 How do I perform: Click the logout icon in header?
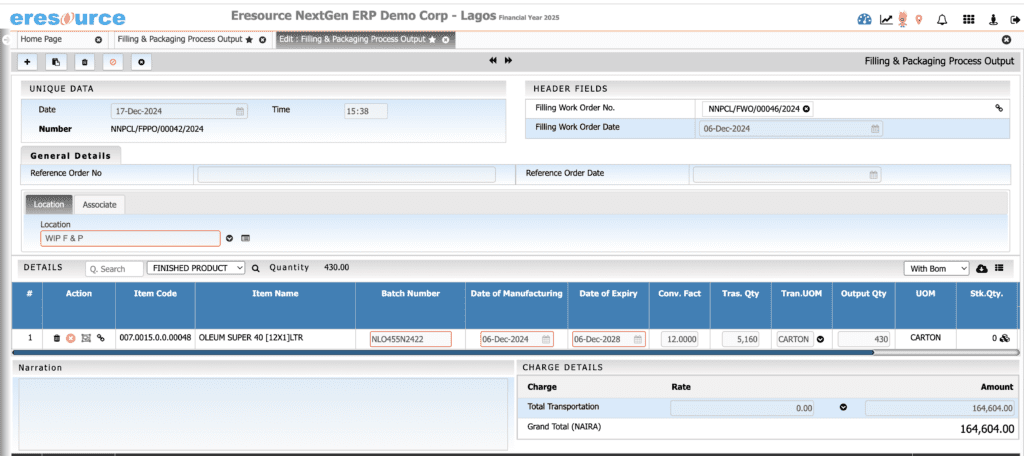click(x=1015, y=19)
